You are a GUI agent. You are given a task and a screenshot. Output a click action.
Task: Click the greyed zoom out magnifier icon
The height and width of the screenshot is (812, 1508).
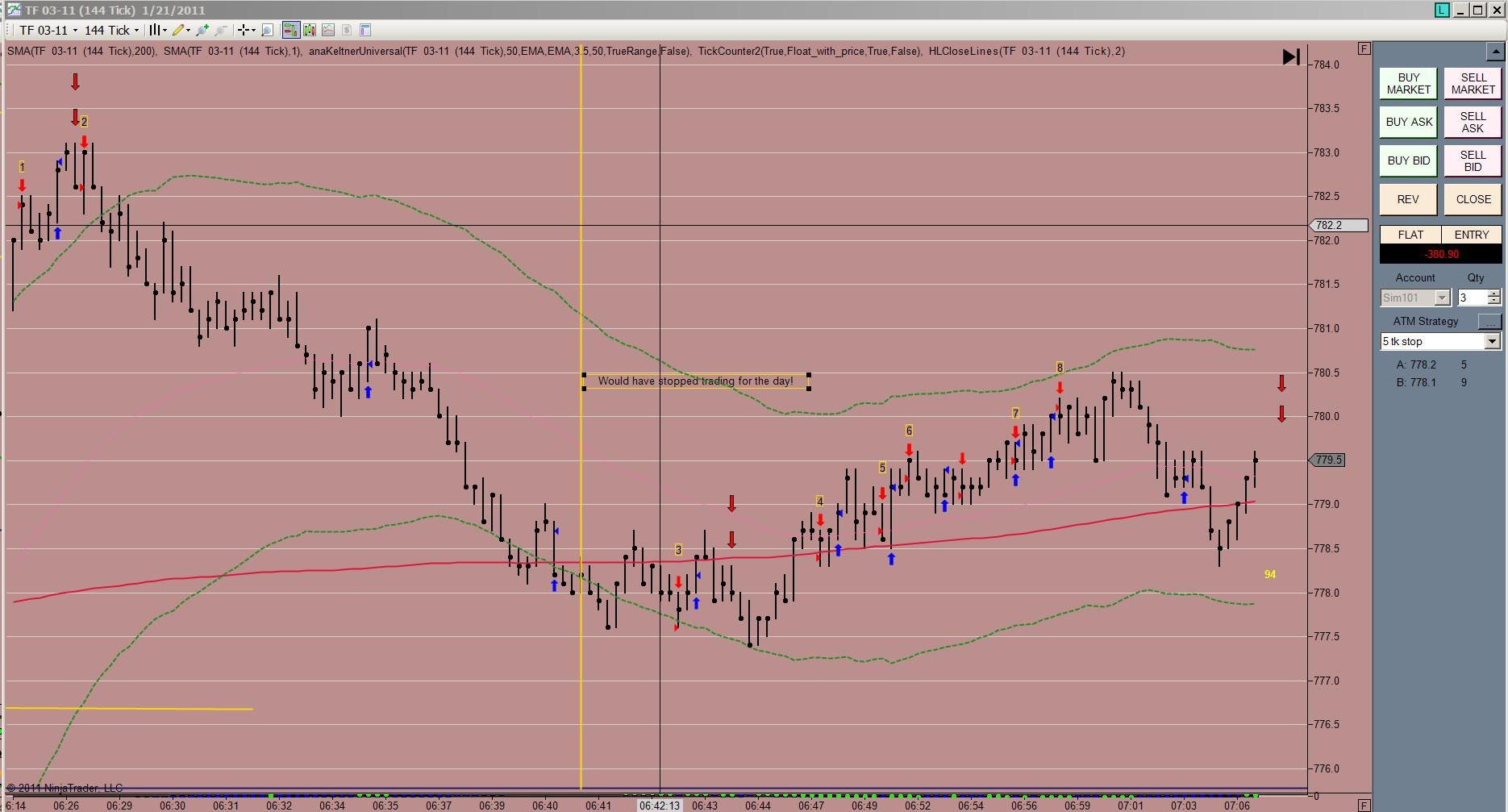220,31
